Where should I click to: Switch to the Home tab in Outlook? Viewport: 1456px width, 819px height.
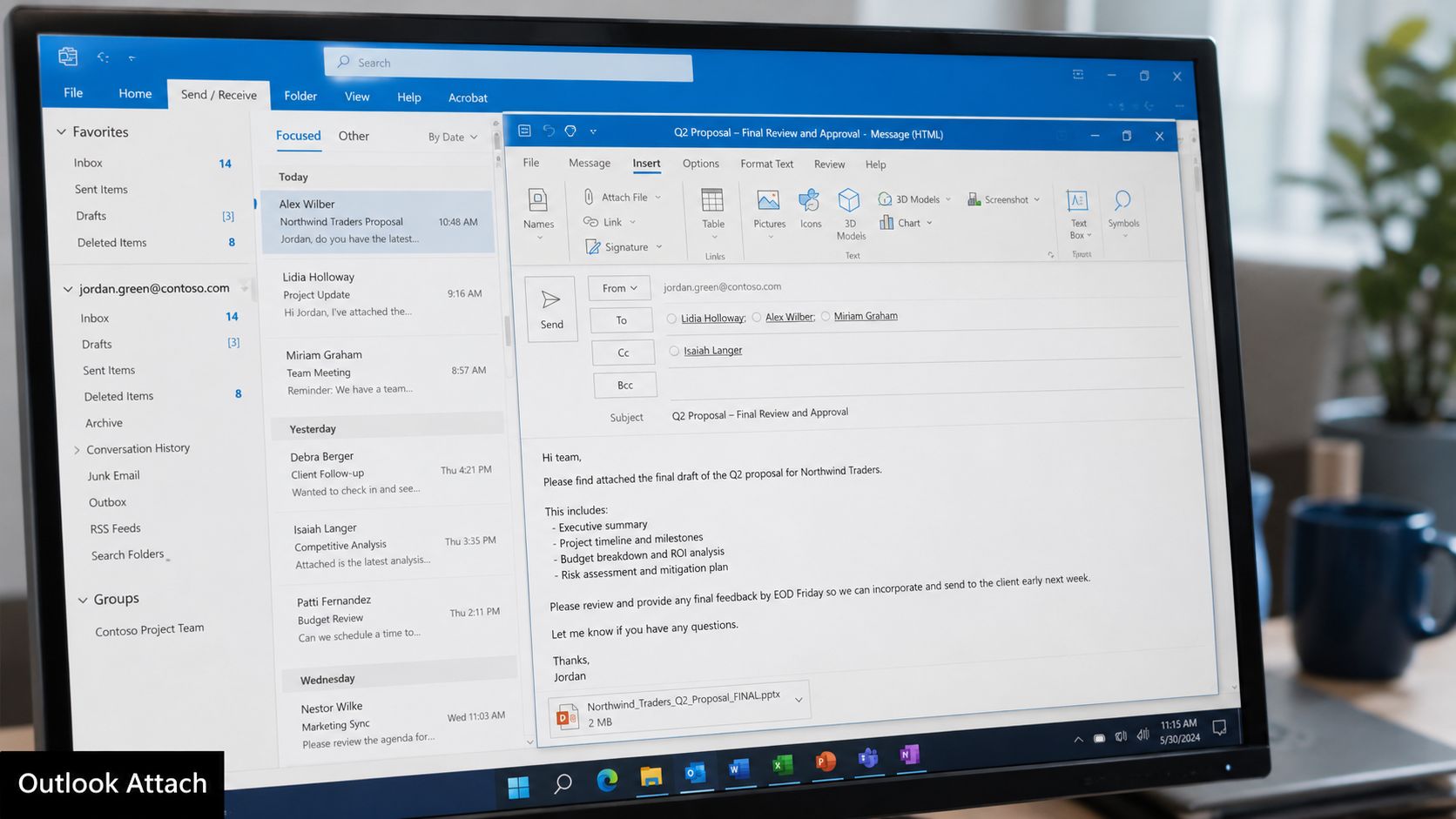[135, 93]
